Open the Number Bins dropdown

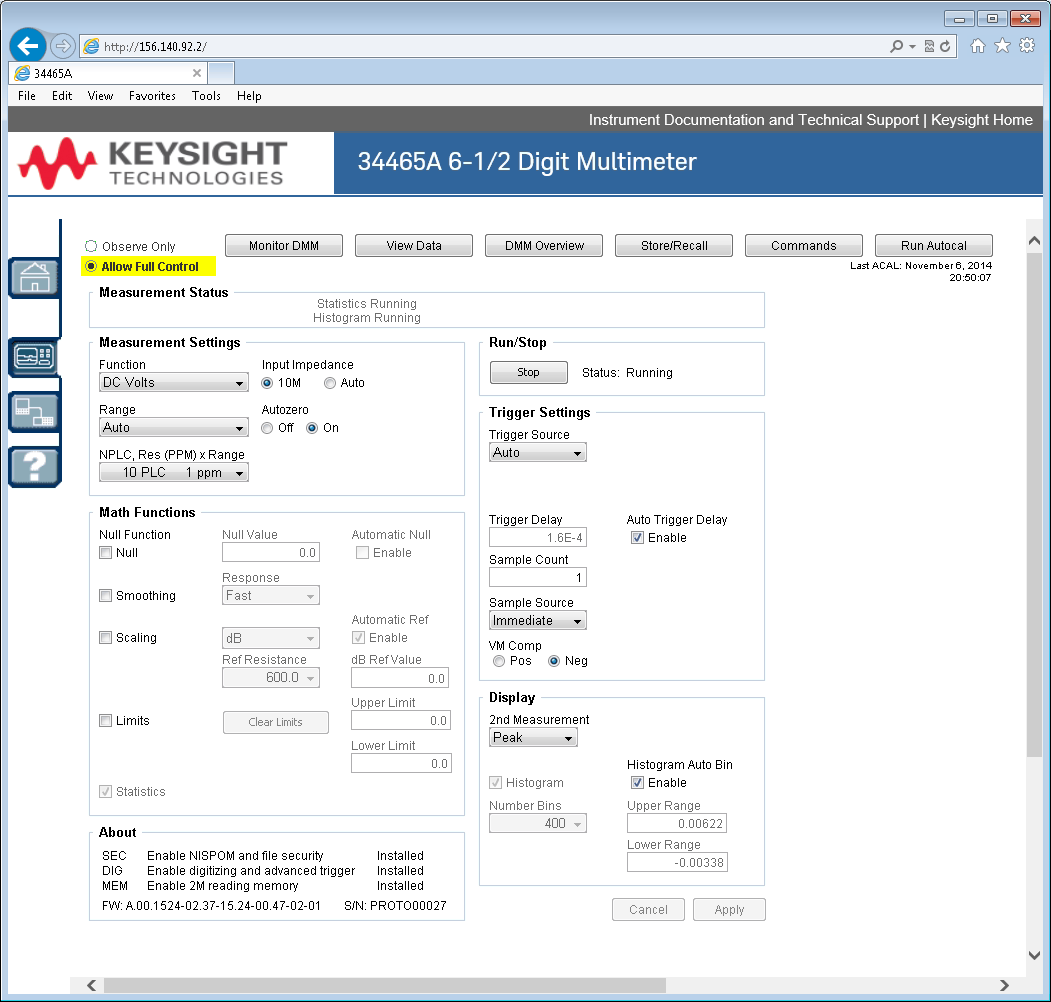point(538,823)
